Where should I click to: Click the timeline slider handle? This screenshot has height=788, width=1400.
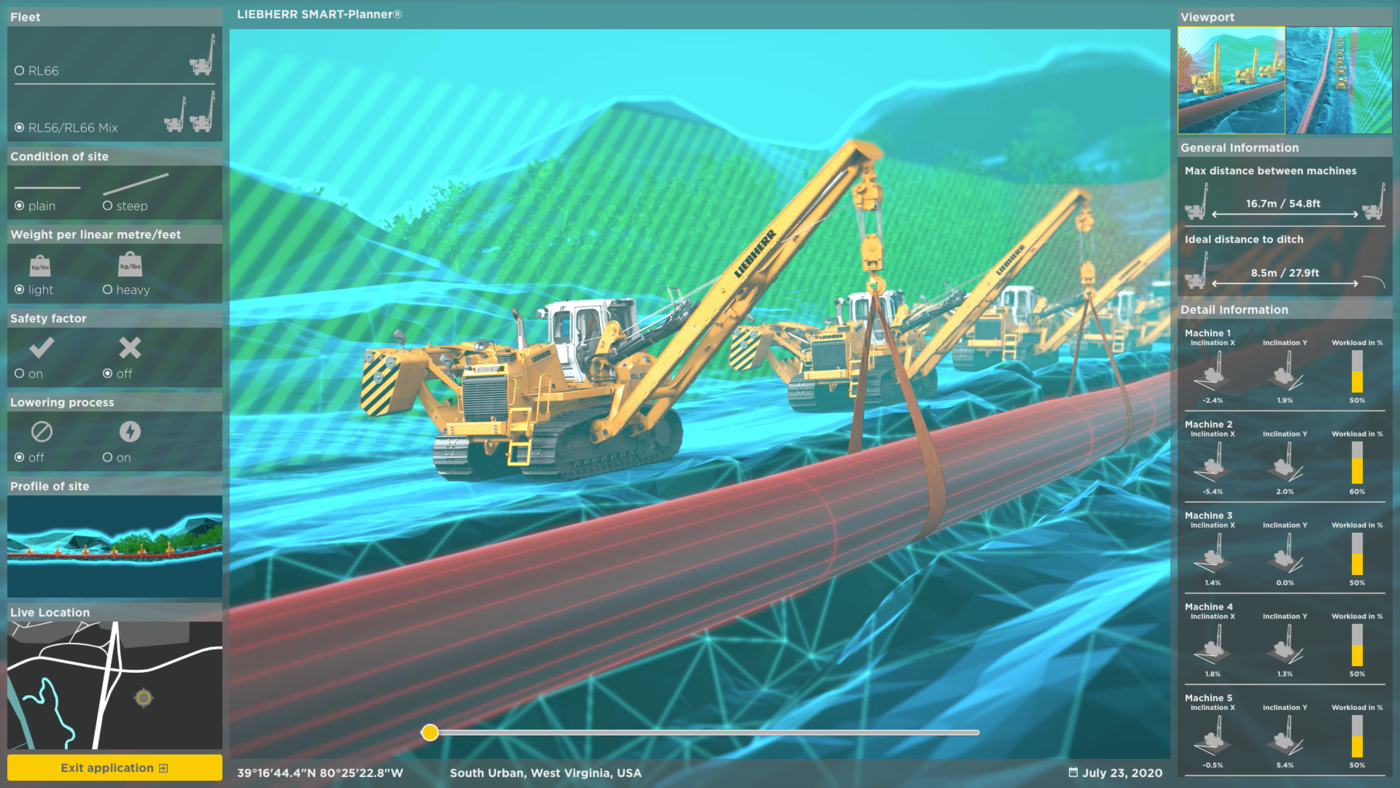point(430,733)
